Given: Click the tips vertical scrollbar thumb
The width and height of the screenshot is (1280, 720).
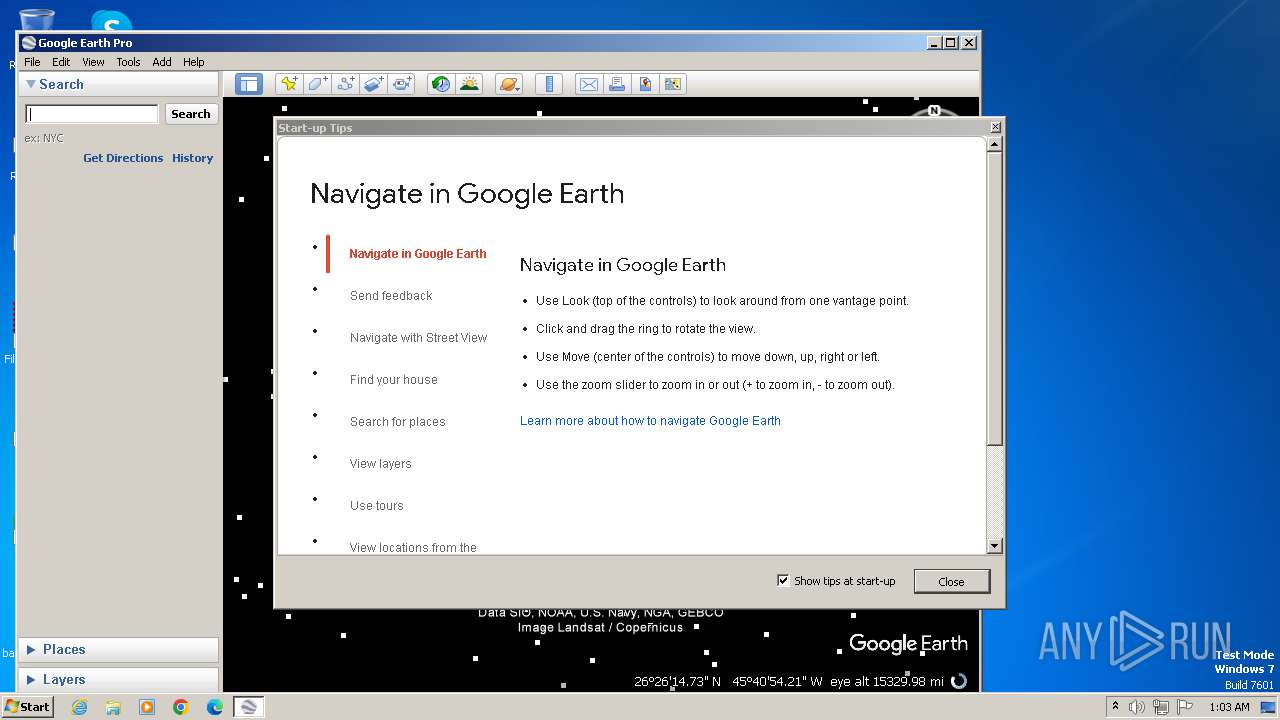Looking at the screenshot, I should [994, 298].
